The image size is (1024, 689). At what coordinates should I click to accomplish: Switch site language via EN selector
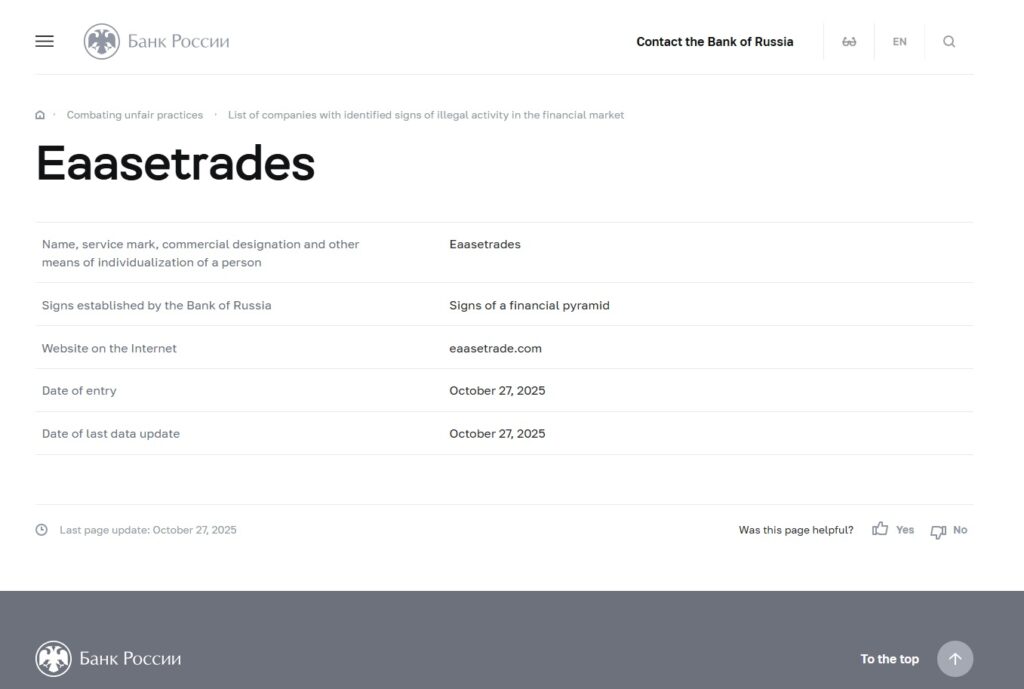point(899,41)
